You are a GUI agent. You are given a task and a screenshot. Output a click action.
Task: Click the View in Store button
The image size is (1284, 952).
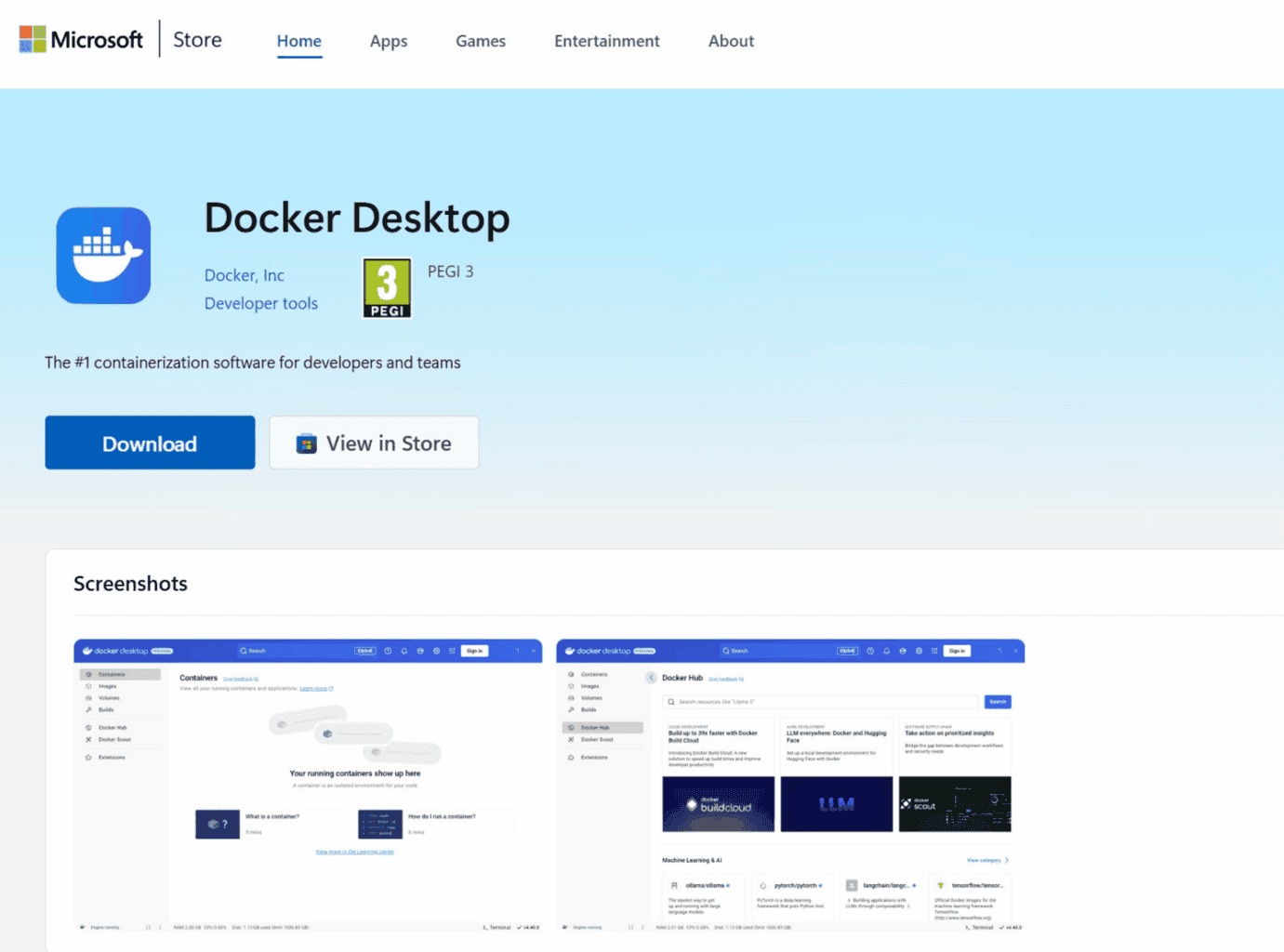click(374, 443)
